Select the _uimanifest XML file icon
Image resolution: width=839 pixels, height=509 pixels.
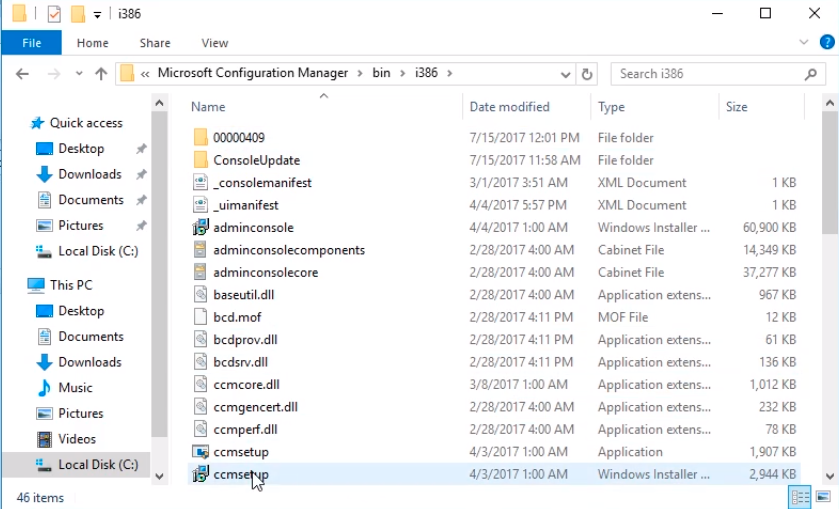(x=200, y=205)
